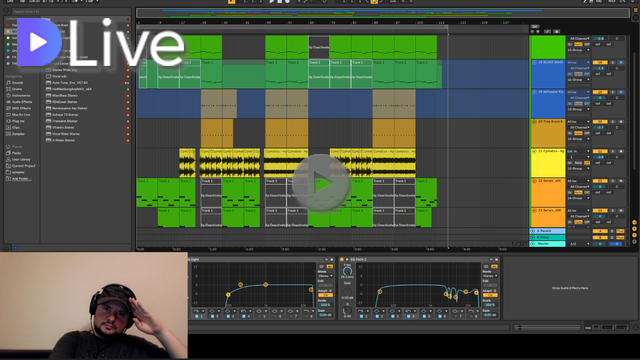Click Post button on B Delay return

620,237
